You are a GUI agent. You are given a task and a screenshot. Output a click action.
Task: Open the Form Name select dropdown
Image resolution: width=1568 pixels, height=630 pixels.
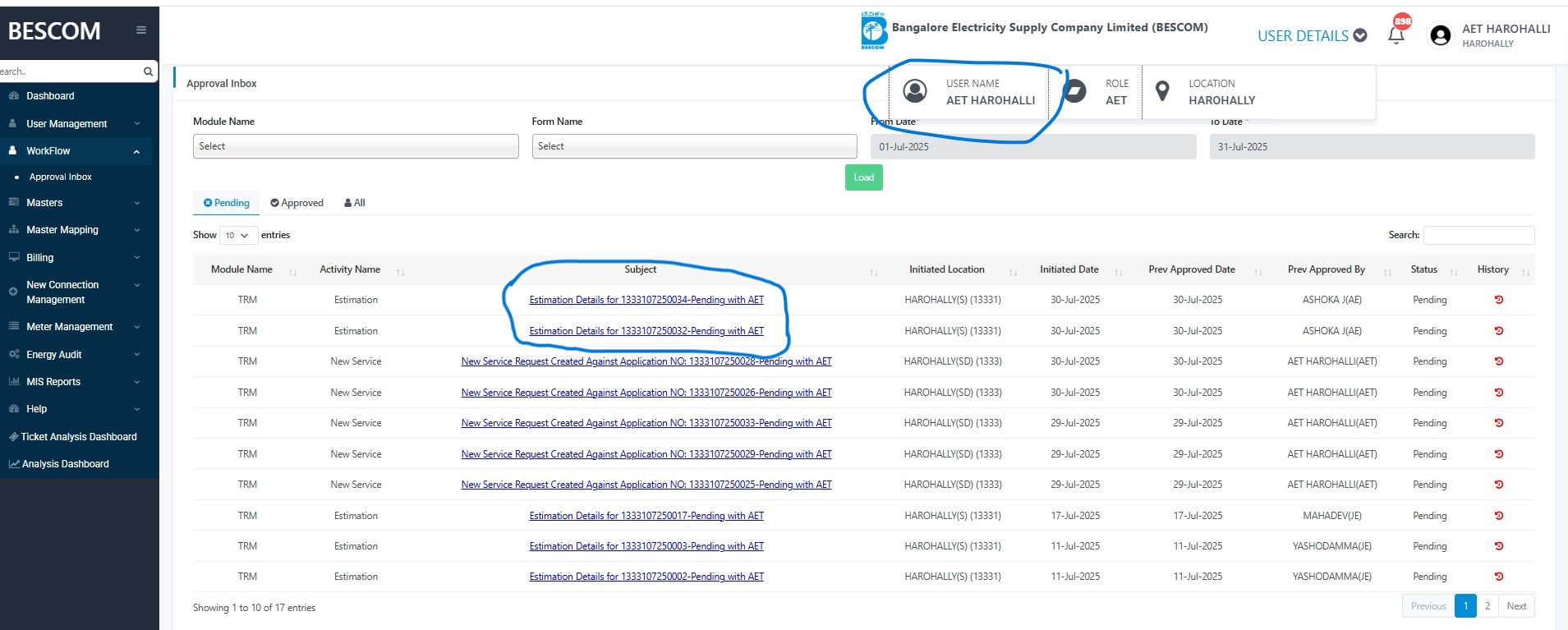click(694, 146)
